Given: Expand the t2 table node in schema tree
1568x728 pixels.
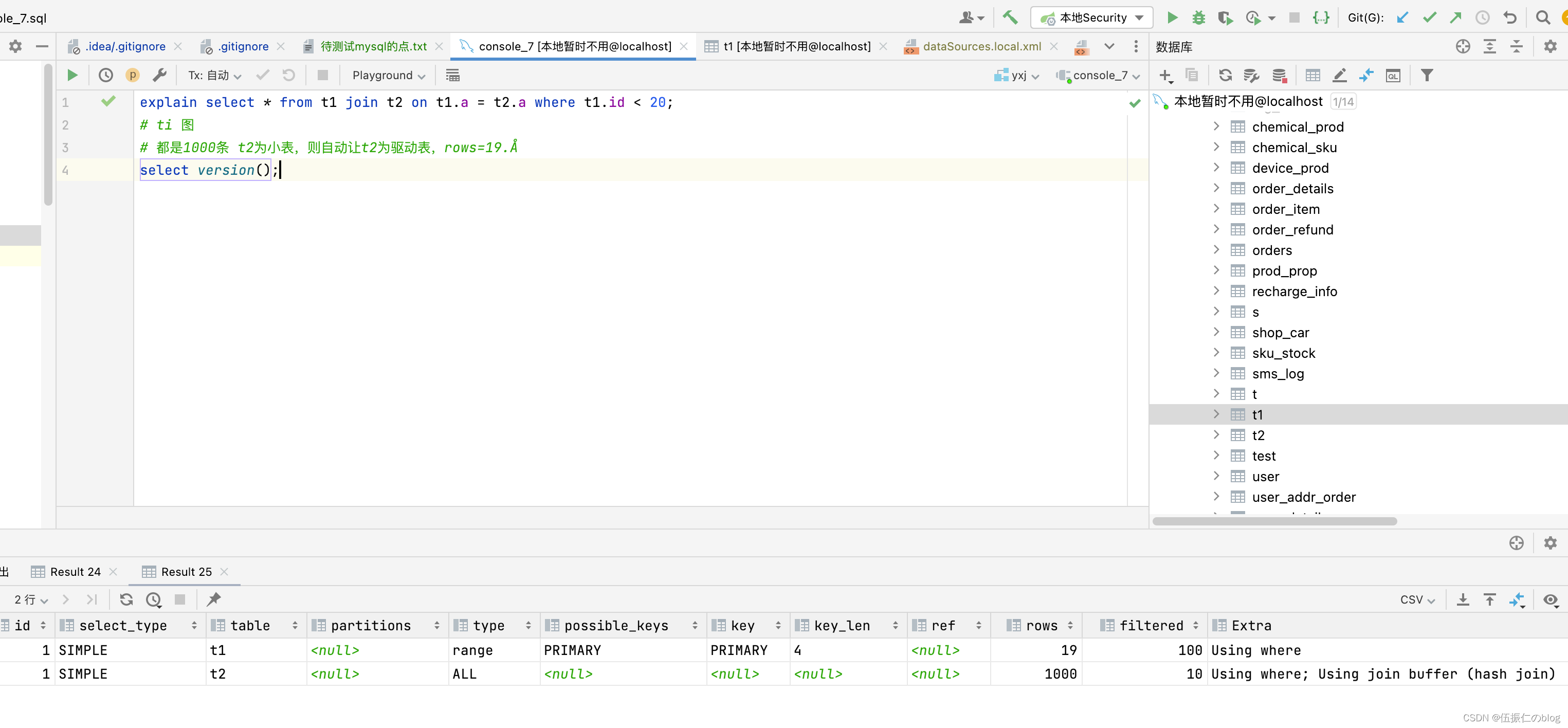Looking at the screenshot, I should click(x=1217, y=434).
